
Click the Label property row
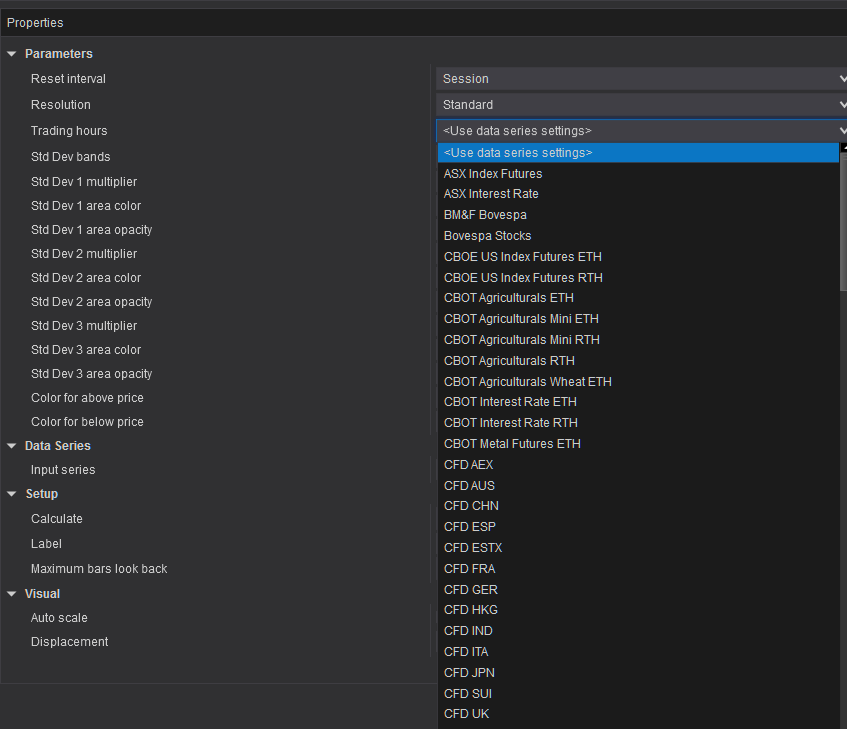[46, 544]
